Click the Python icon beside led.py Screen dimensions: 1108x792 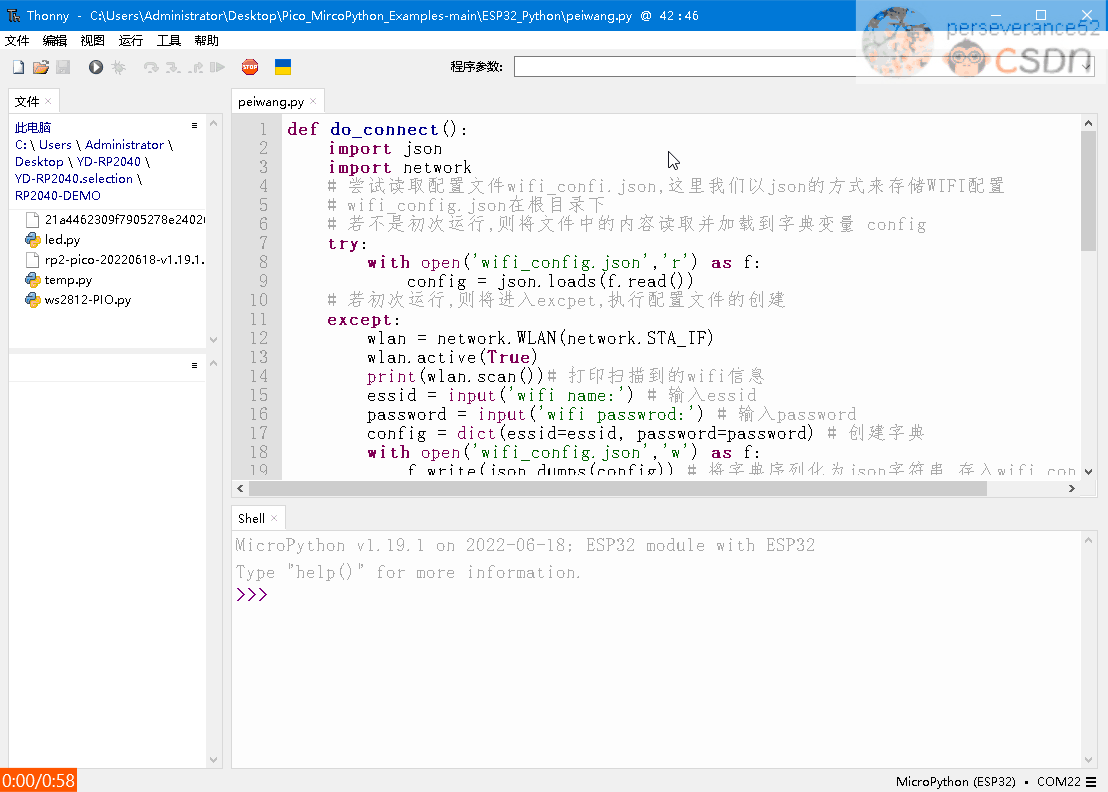click(33, 240)
